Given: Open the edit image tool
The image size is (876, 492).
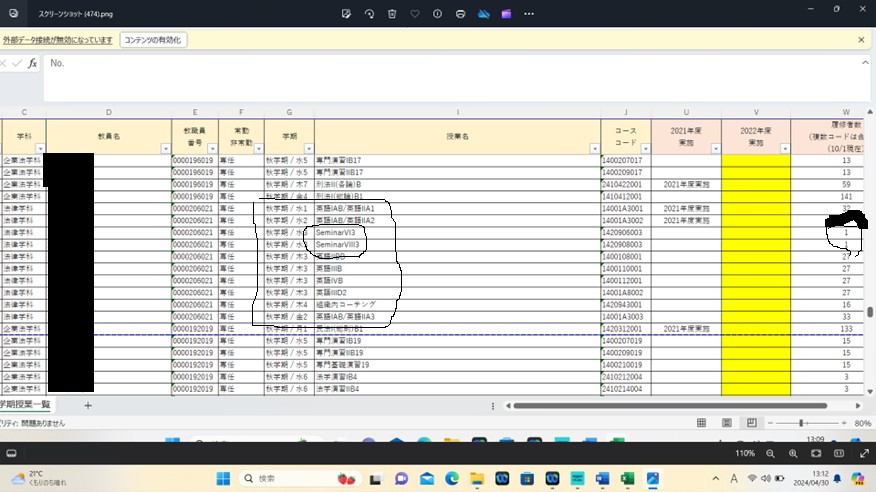Looking at the screenshot, I should (346, 14).
